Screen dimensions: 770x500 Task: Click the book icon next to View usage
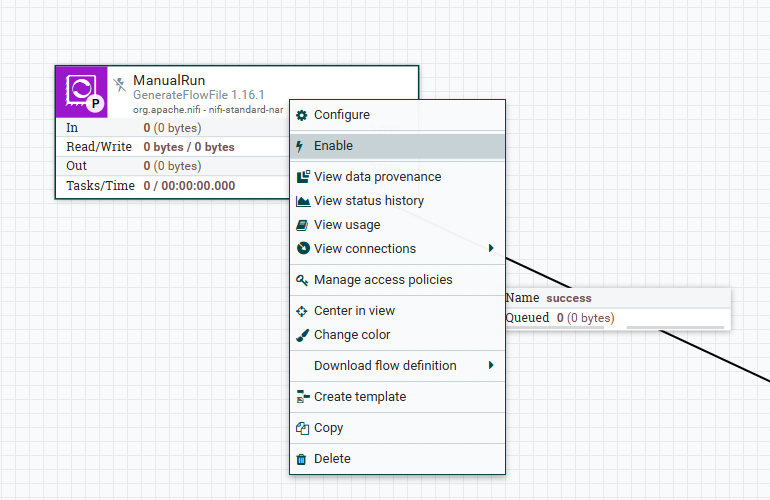tap(302, 225)
